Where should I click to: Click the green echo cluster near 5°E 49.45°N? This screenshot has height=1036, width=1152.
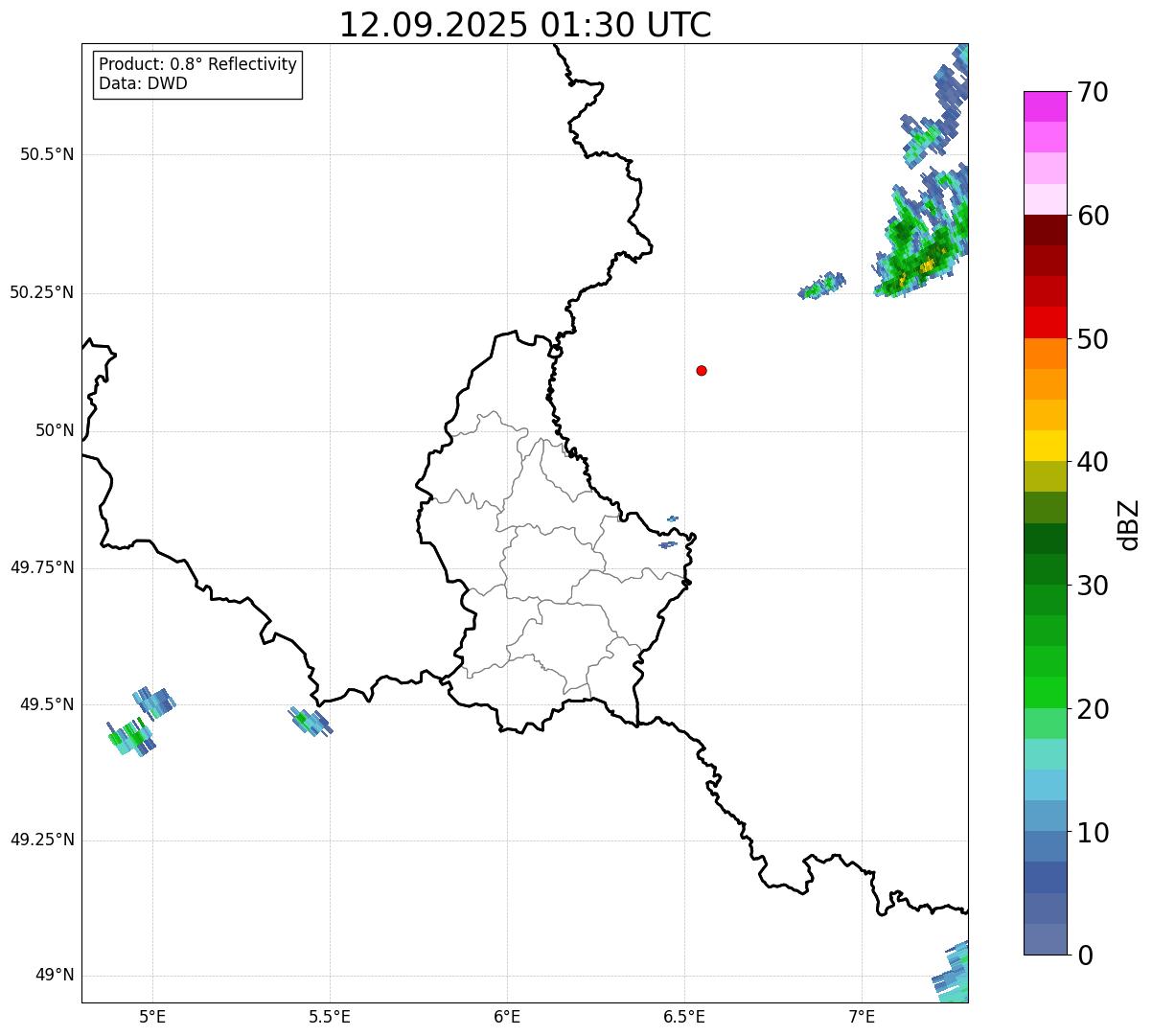(131, 736)
